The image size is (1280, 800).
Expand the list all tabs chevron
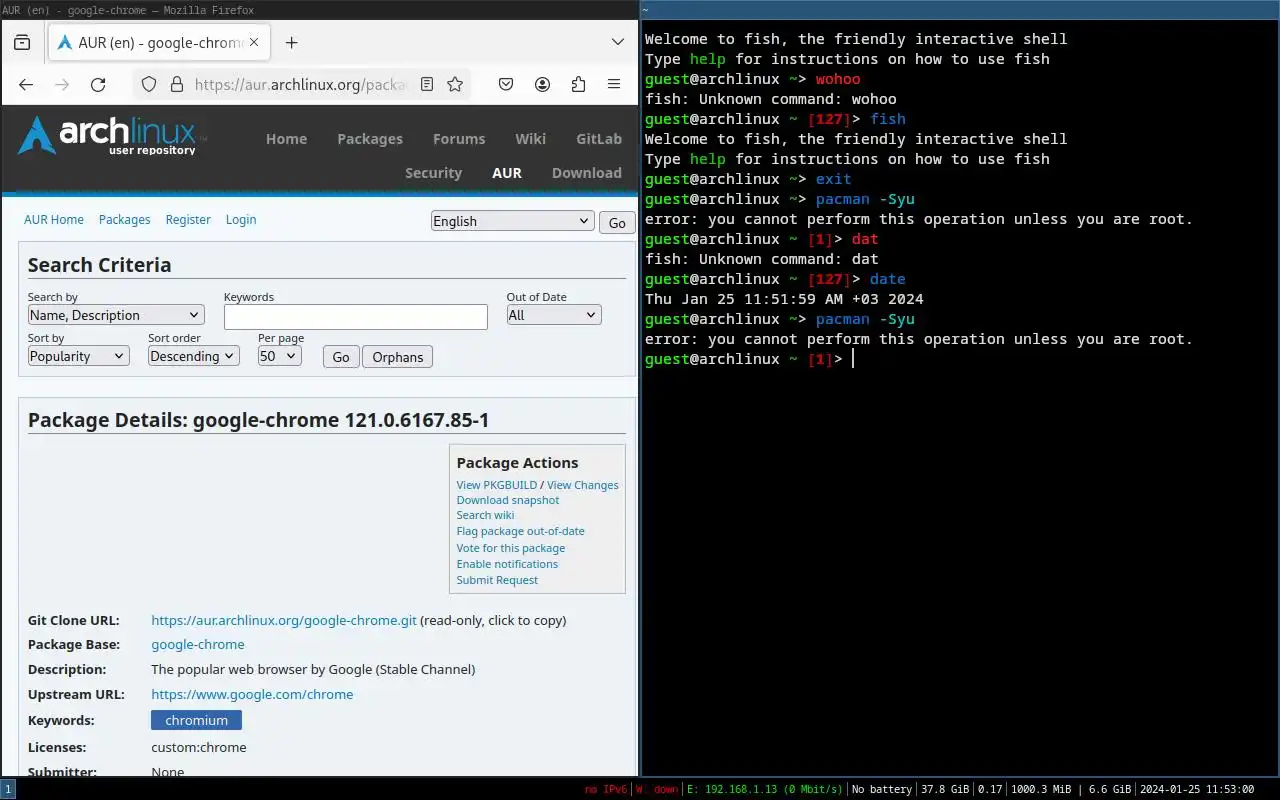(x=618, y=43)
